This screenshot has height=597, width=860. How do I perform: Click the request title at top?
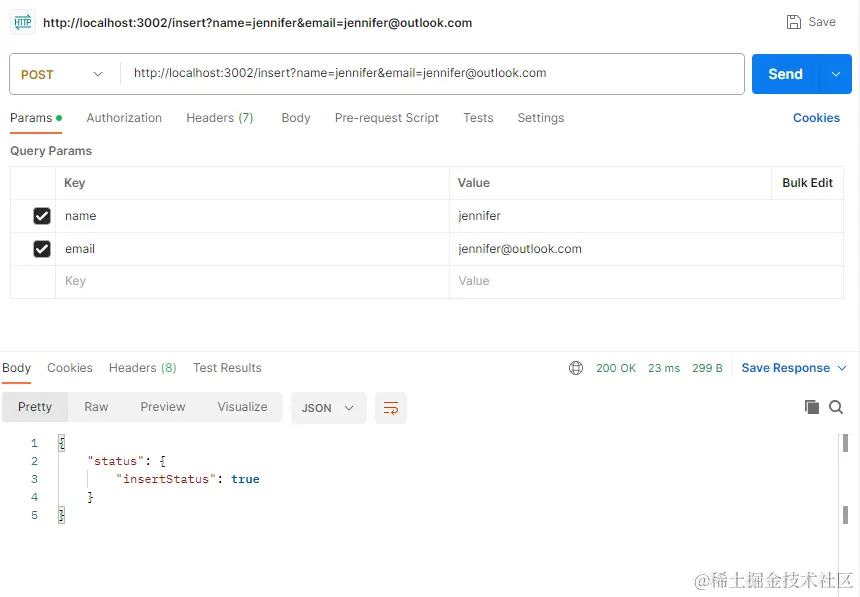[x=257, y=22]
